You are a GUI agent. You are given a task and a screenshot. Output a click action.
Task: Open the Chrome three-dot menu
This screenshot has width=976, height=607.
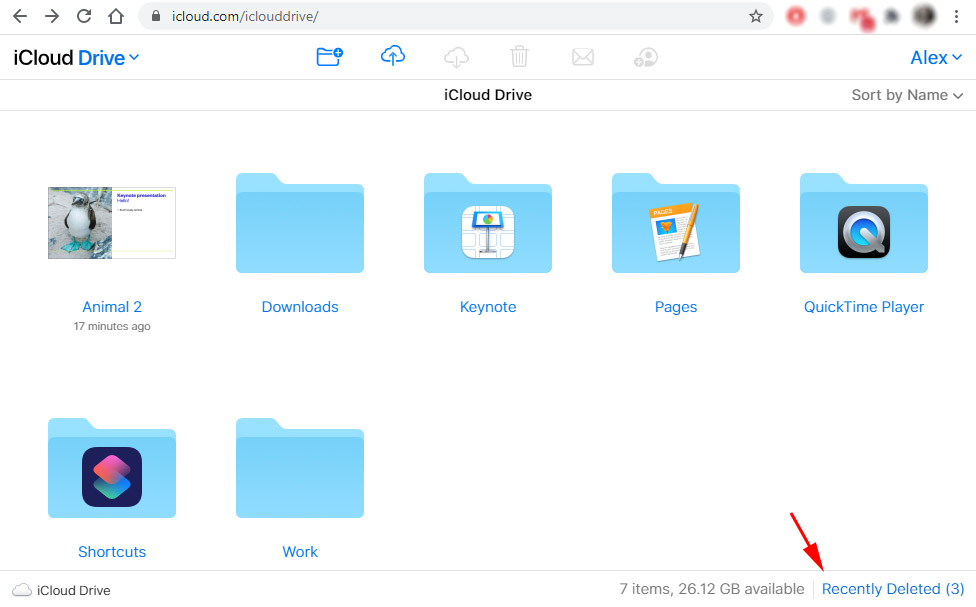coord(957,16)
